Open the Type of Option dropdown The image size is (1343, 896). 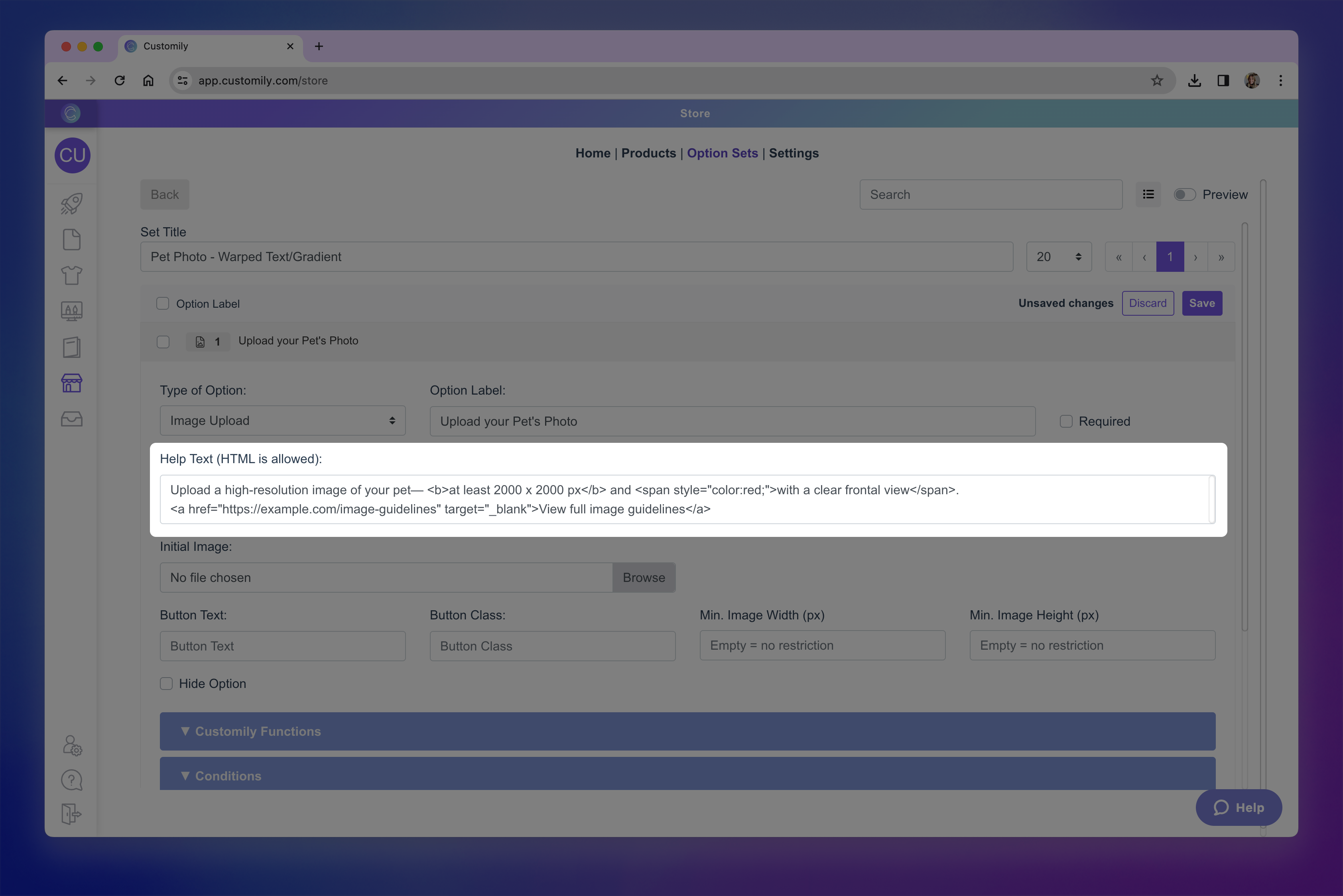pos(282,420)
